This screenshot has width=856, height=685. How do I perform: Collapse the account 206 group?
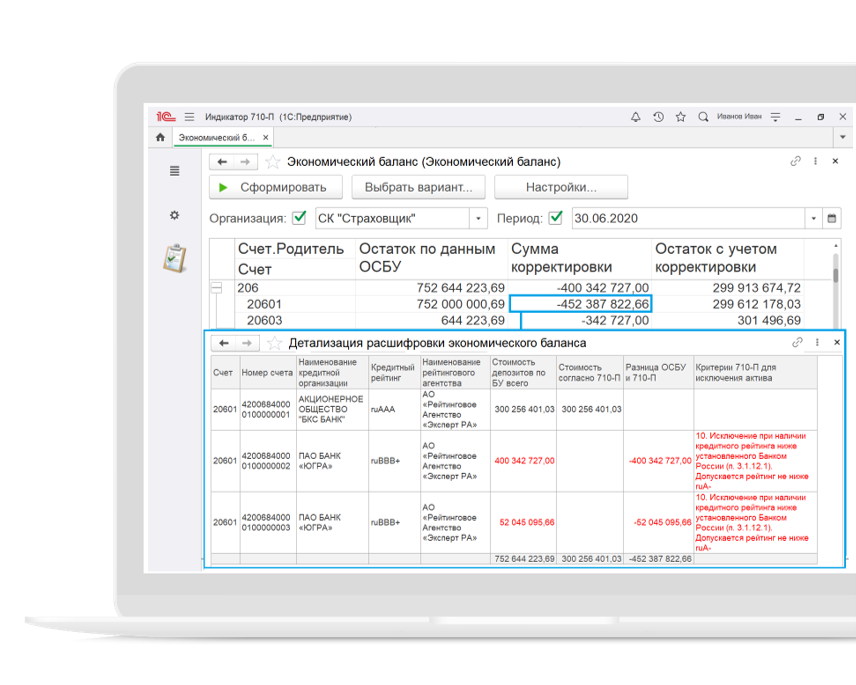click(217, 288)
